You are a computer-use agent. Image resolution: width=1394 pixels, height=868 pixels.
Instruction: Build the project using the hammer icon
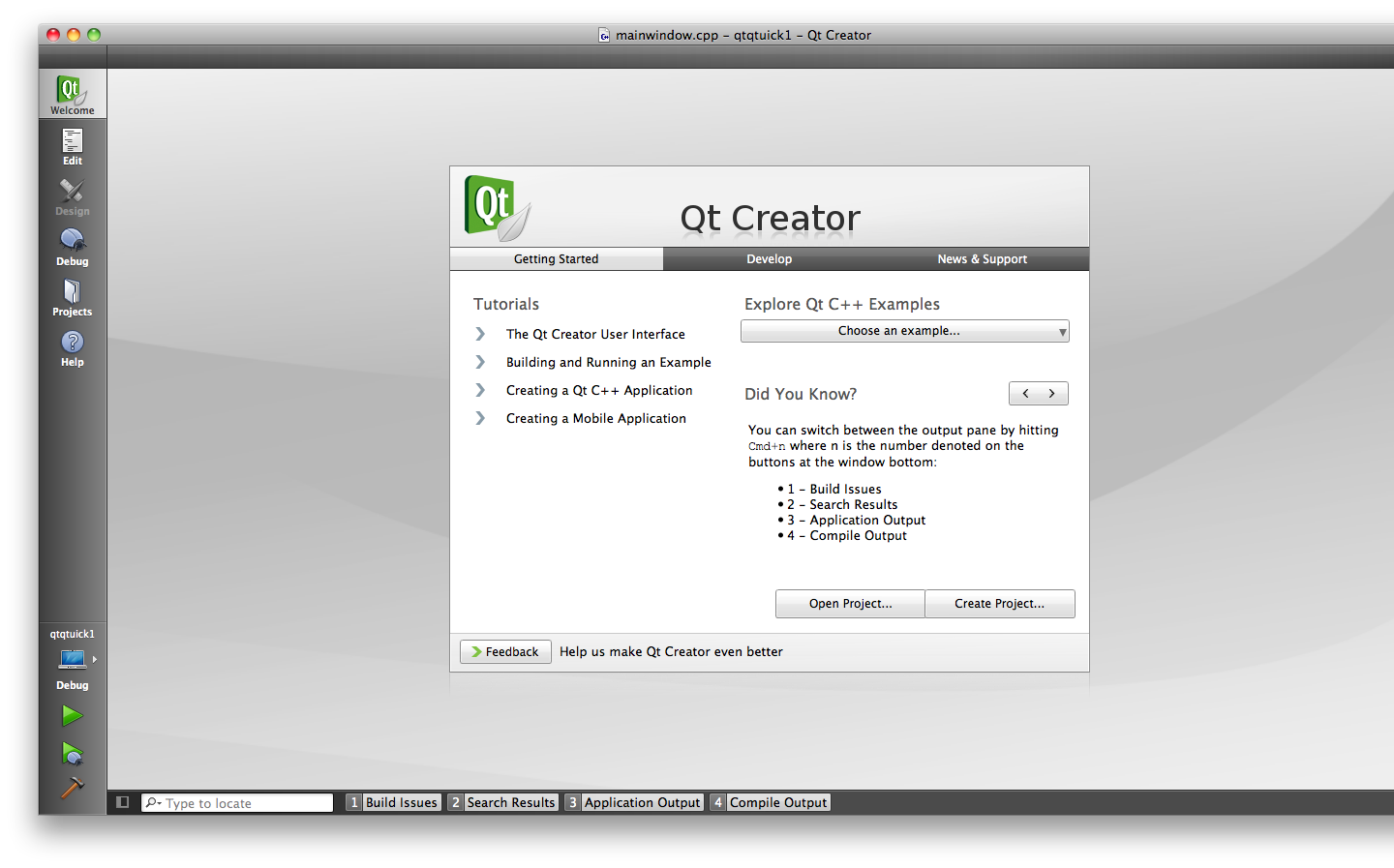[x=72, y=789]
